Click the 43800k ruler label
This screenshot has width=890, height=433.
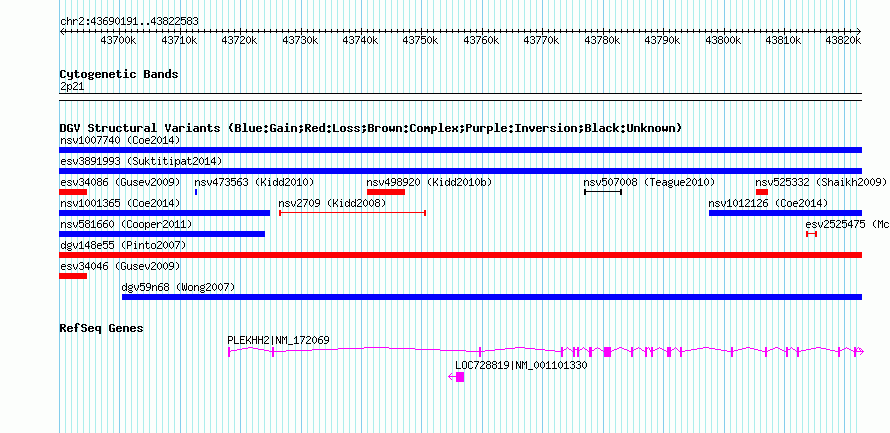coord(723,40)
